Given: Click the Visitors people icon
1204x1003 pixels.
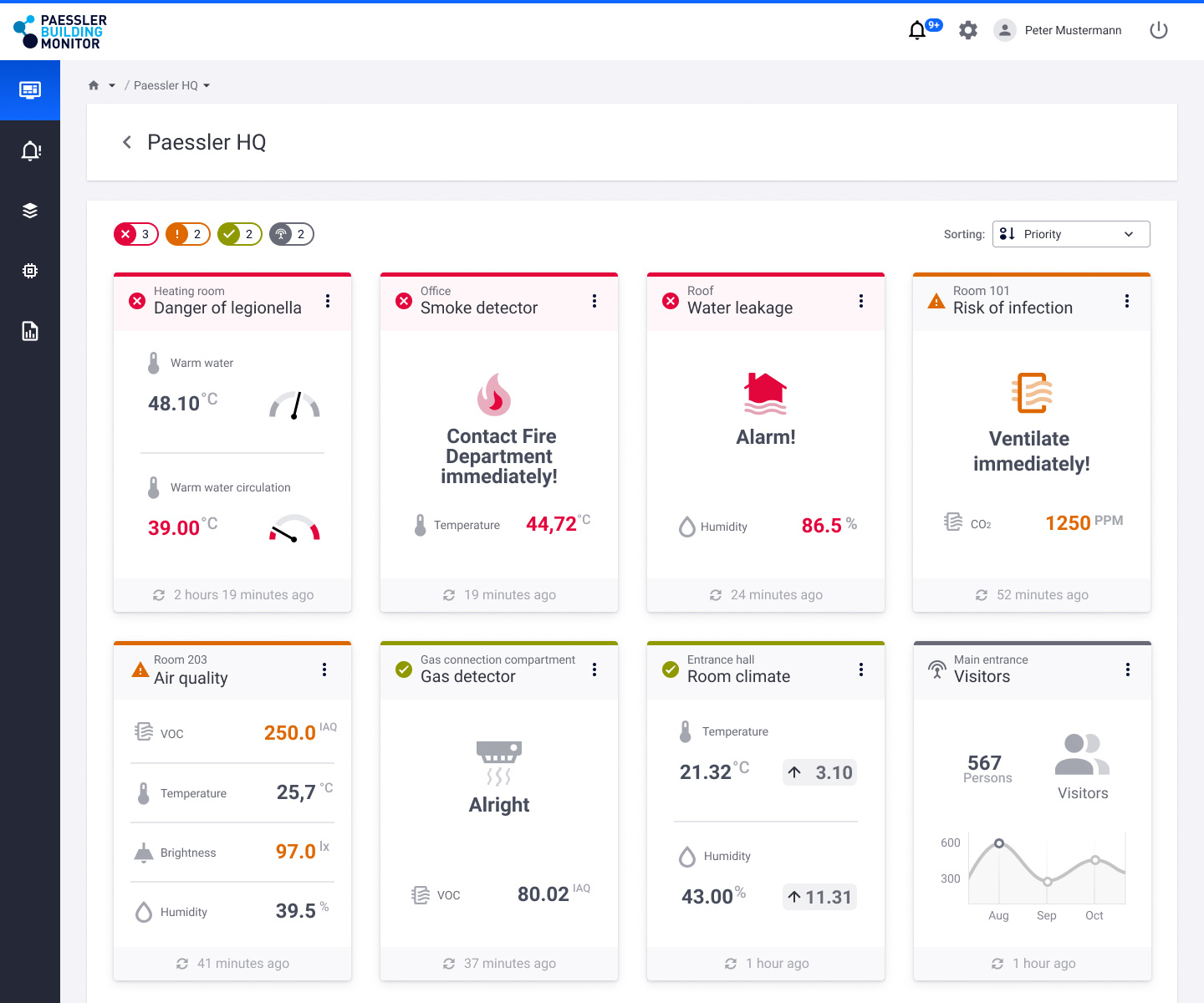Looking at the screenshot, I should click(1082, 754).
